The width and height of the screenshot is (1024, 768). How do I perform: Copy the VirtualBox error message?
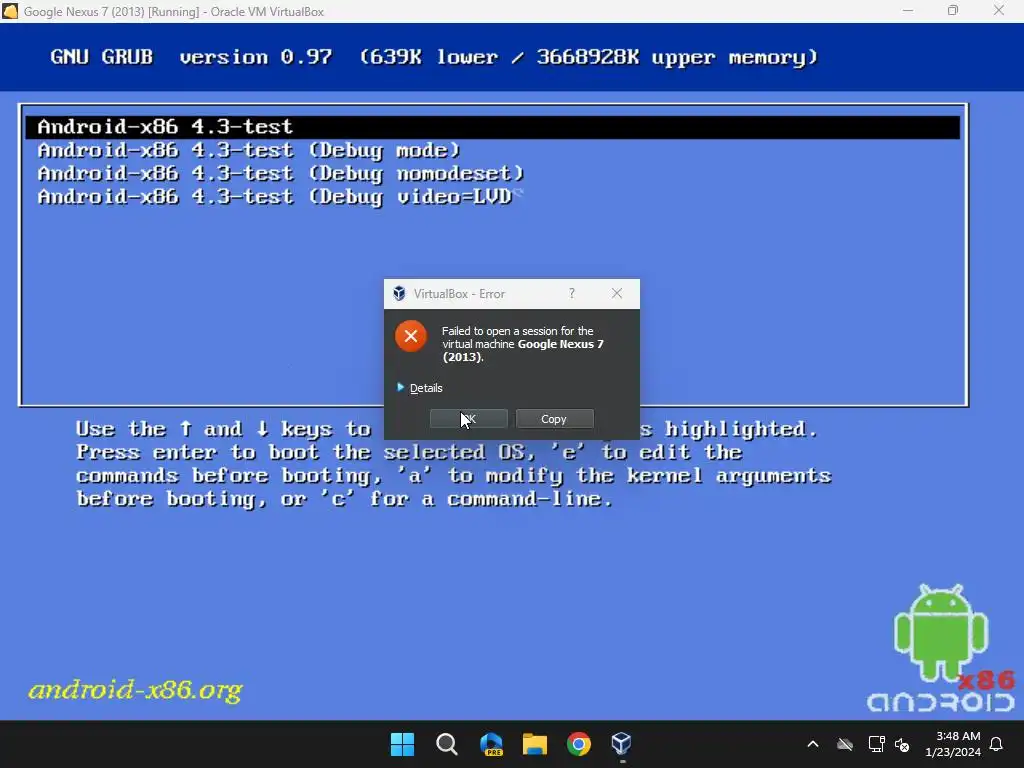554,419
